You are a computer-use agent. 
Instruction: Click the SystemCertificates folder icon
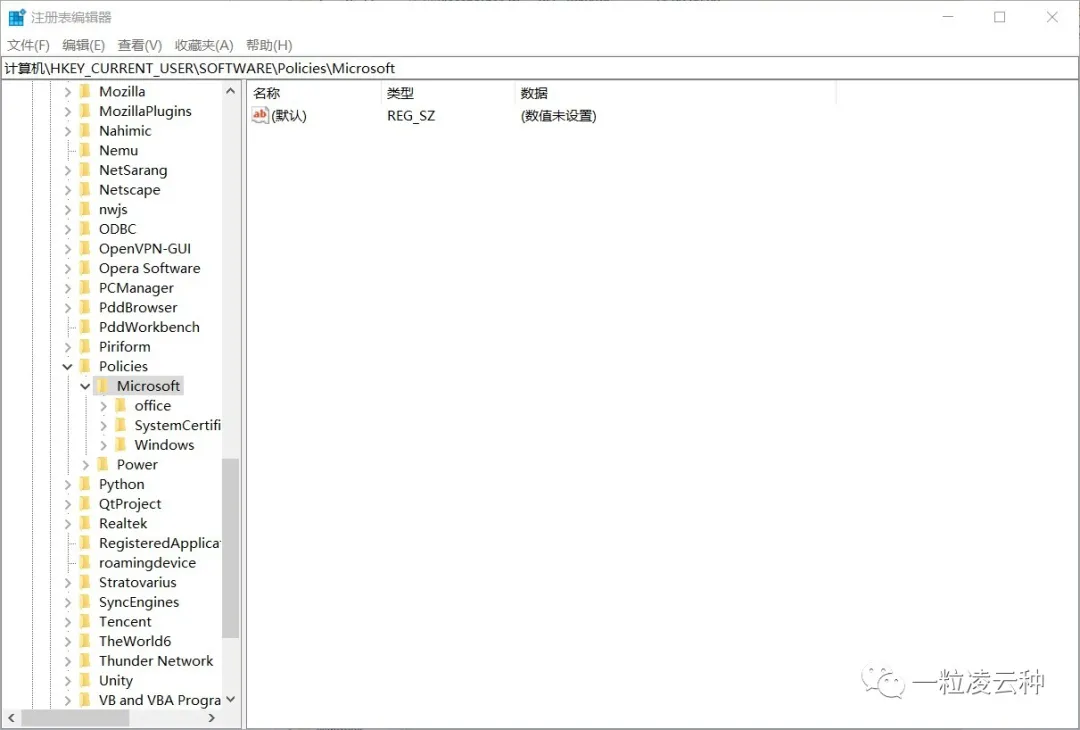[x=121, y=425]
